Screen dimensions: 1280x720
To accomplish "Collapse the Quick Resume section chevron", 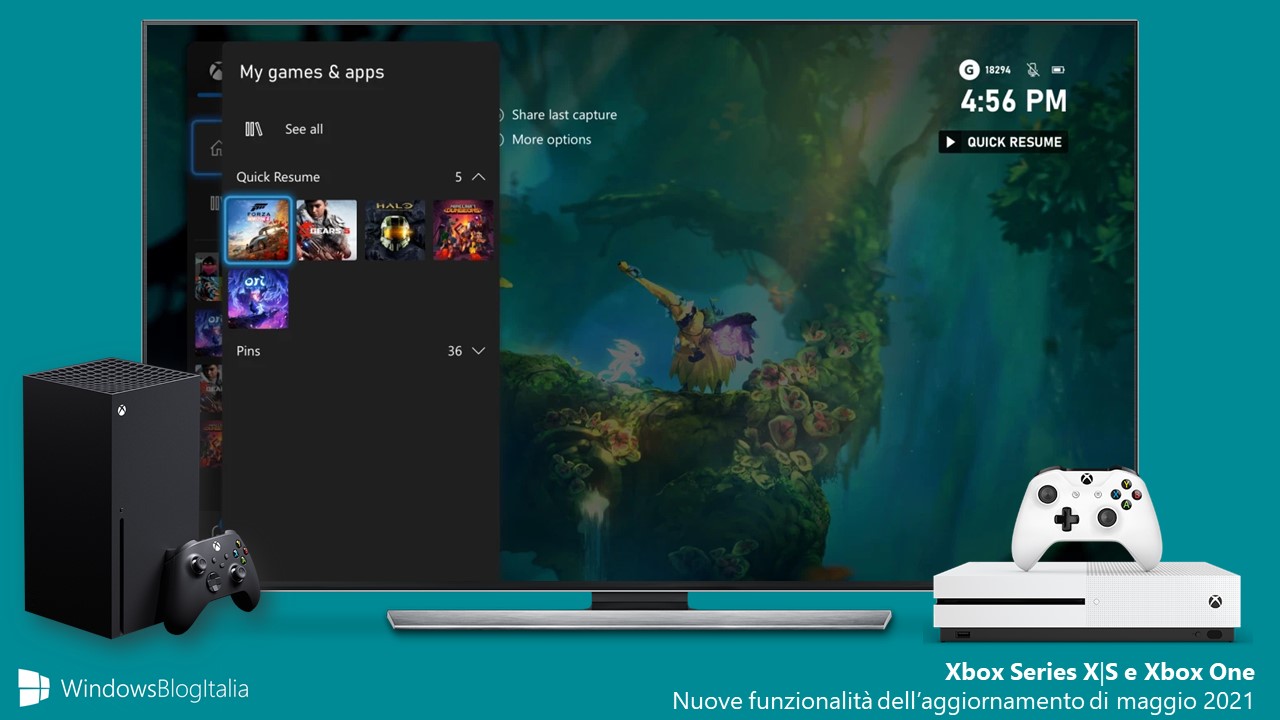I will pos(478,177).
